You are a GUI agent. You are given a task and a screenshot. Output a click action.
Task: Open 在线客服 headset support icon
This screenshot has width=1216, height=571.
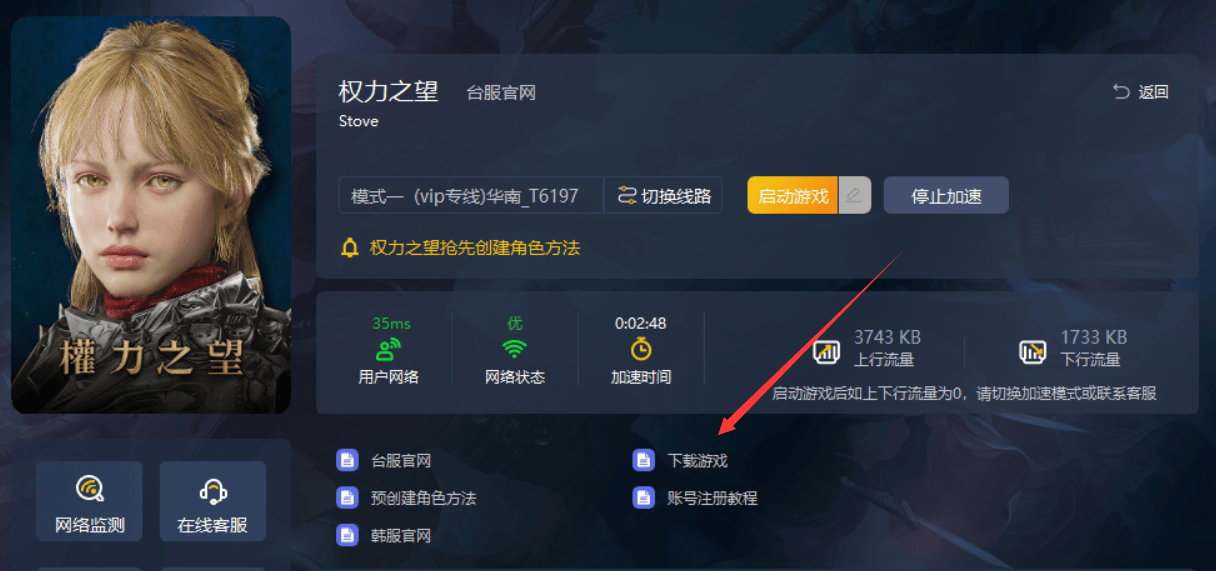click(212, 491)
